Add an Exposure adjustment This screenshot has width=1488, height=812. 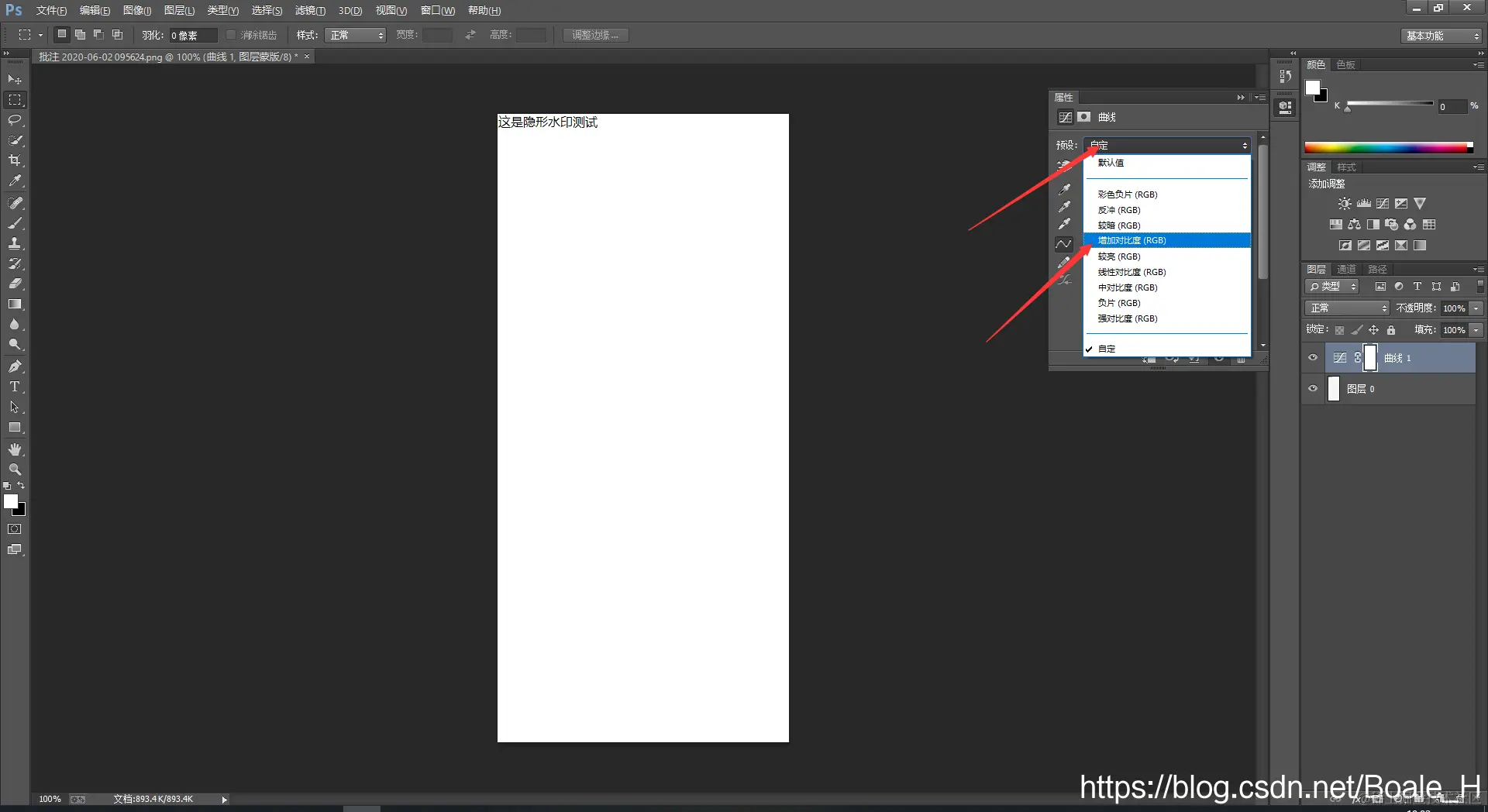1401,204
